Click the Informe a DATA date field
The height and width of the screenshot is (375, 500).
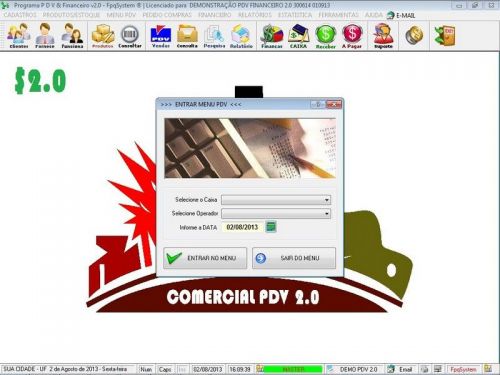pyautogui.click(x=242, y=227)
